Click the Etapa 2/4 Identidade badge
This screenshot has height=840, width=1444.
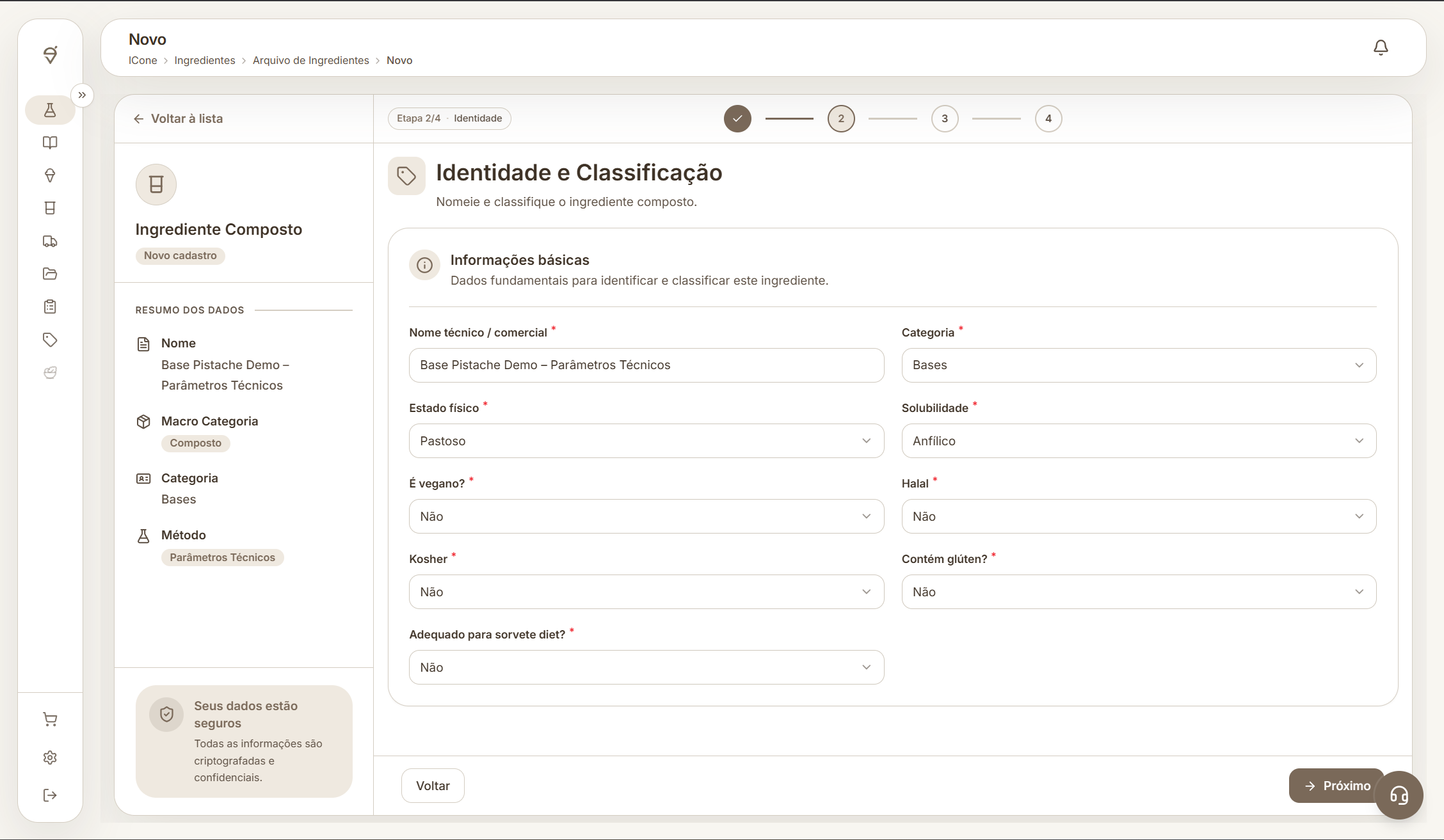click(x=449, y=118)
